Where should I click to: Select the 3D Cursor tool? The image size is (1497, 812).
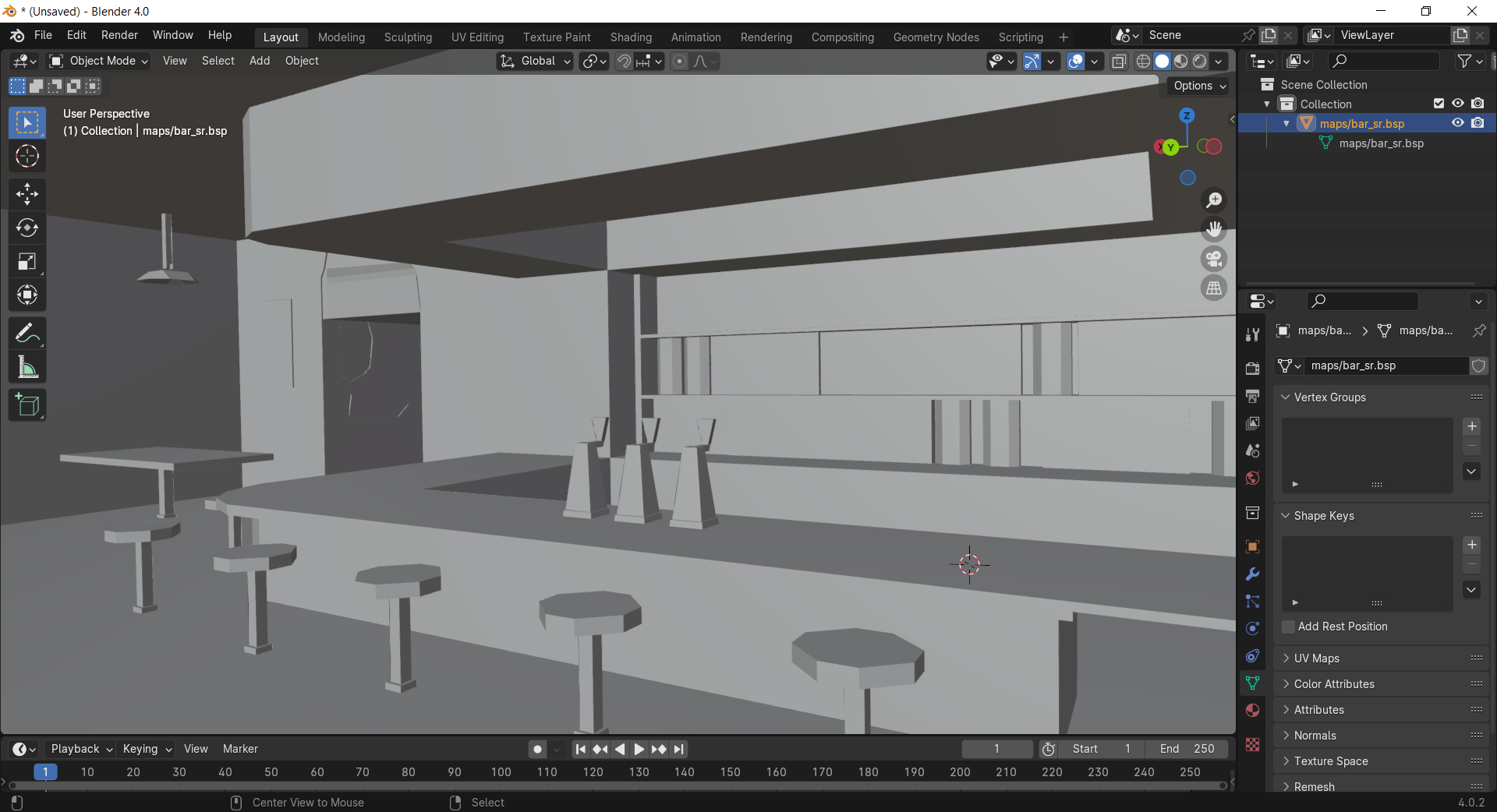click(x=27, y=157)
